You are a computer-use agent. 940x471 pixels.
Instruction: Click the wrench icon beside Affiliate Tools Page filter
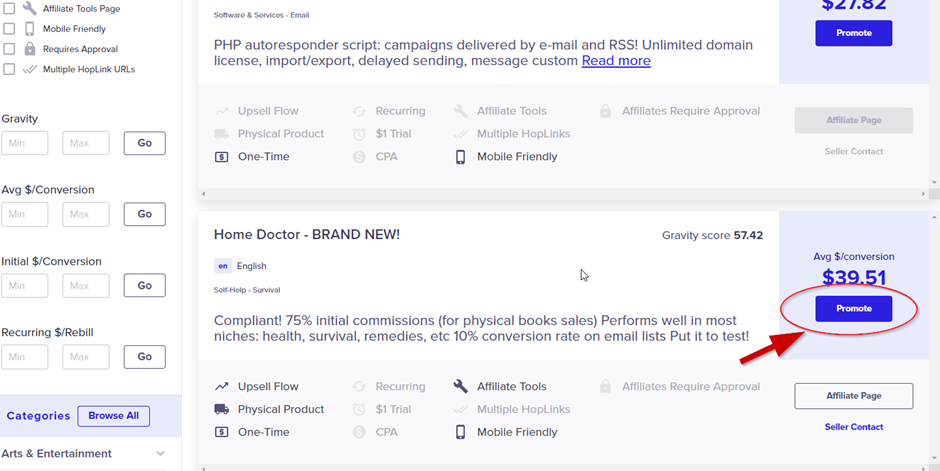(29, 8)
